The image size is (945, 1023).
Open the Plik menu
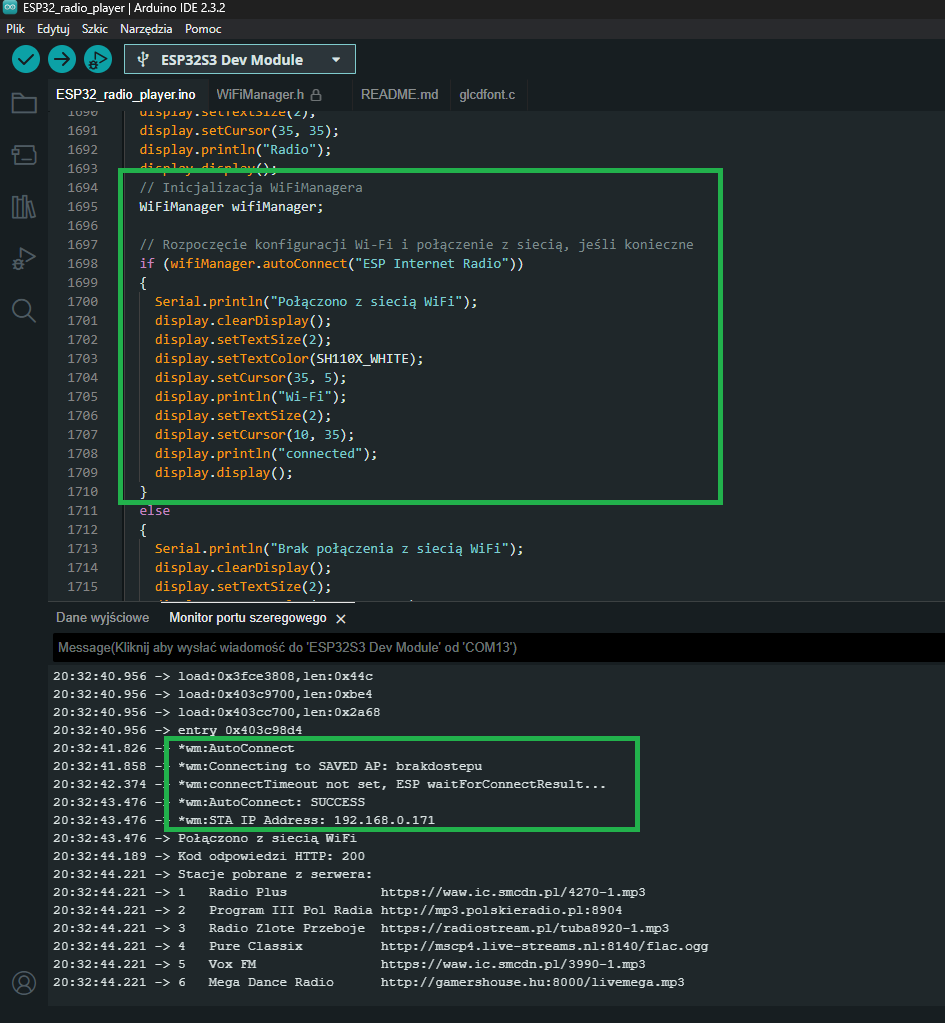[15, 29]
